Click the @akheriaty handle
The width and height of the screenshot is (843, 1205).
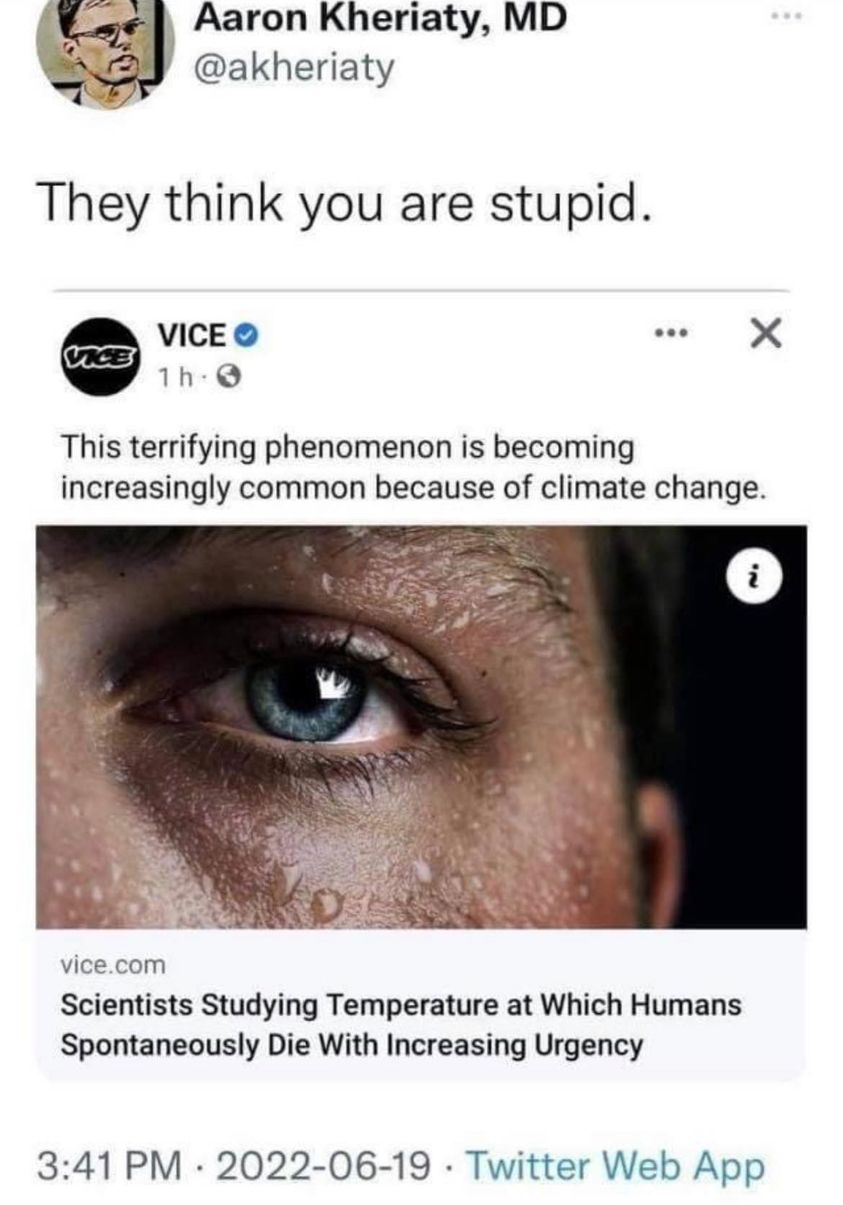[x=294, y=69]
